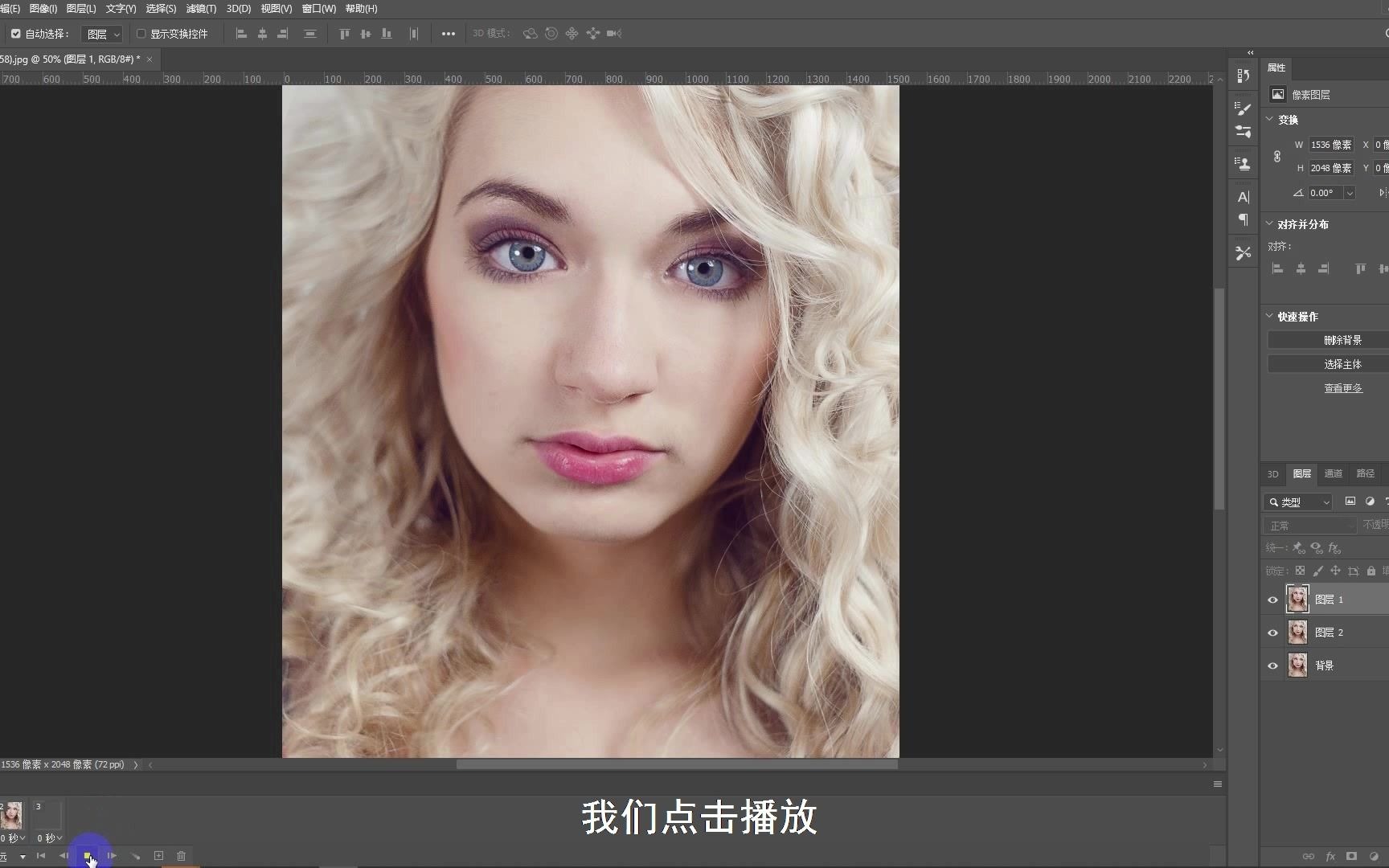Viewport: 1389px width, 868px height.
Task: Add a new frame in the timeline
Action: pos(158,855)
